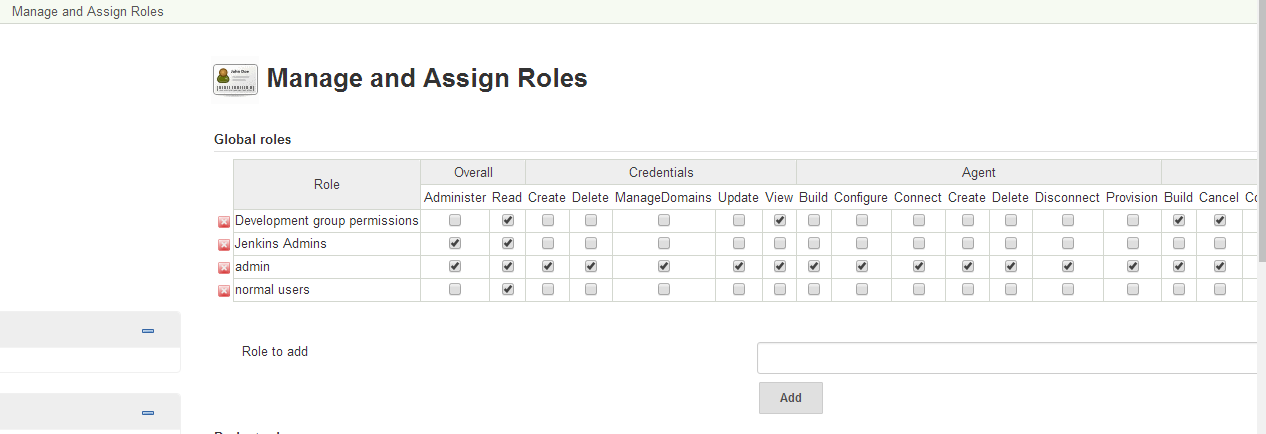
Task: Uncheck Credentials View for Development group permissions
Action: (779, 220)
